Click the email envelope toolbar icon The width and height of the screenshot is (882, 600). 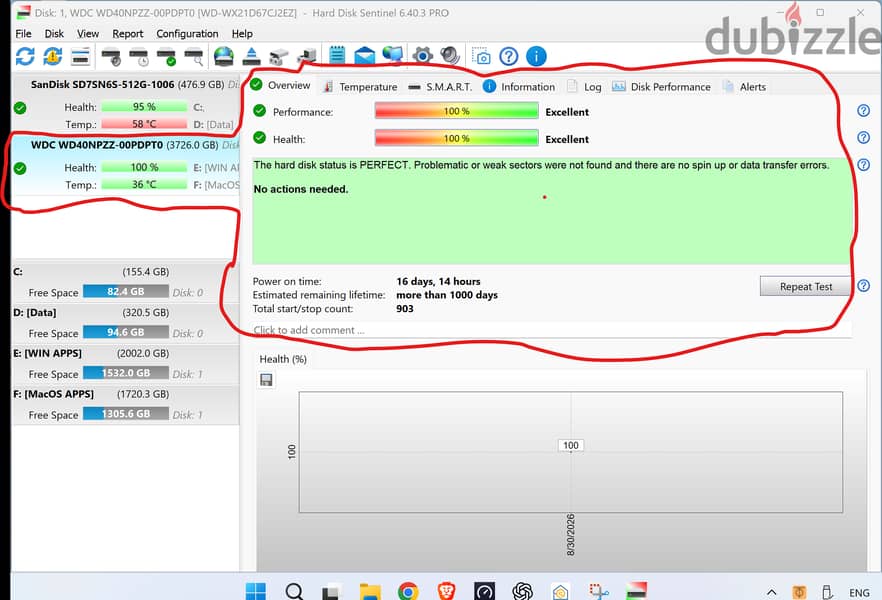pyautogui.click(x=364, y=56)
